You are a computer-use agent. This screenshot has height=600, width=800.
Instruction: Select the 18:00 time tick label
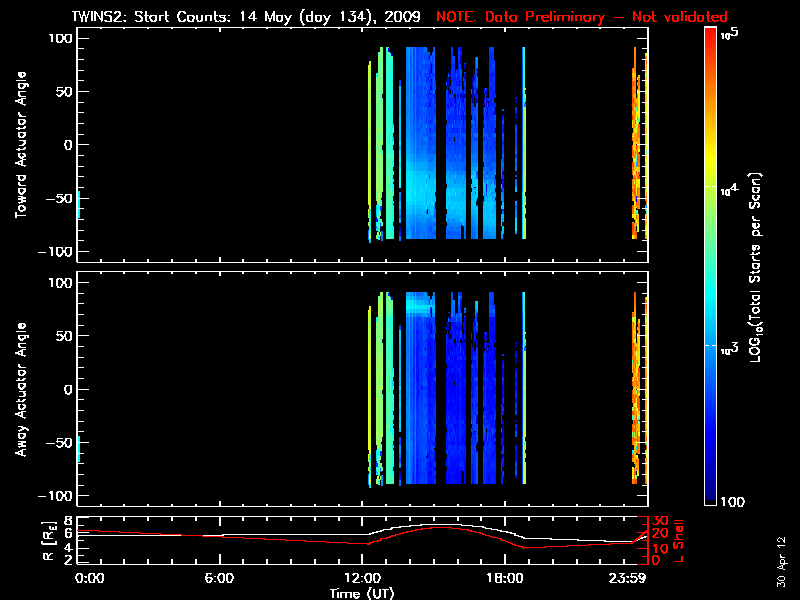pyautogui.click(x=505, y=578)
